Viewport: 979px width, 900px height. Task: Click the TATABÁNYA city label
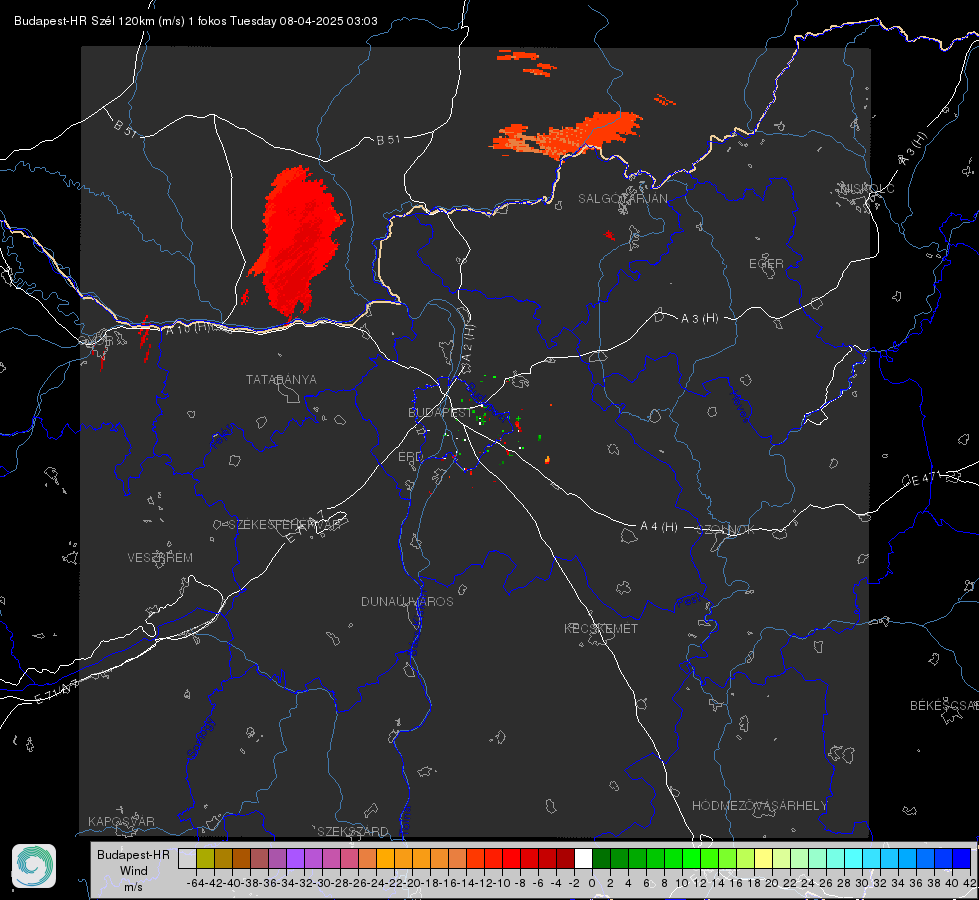coord(281,380)
